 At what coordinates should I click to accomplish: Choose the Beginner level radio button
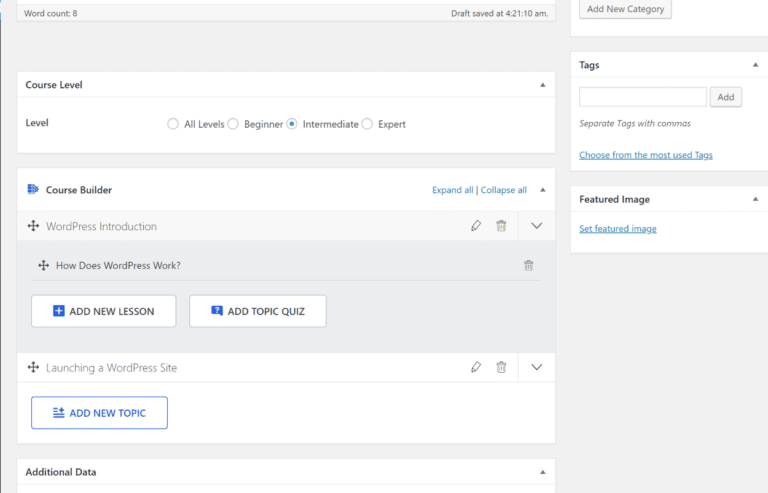click(x=233, y=124)
